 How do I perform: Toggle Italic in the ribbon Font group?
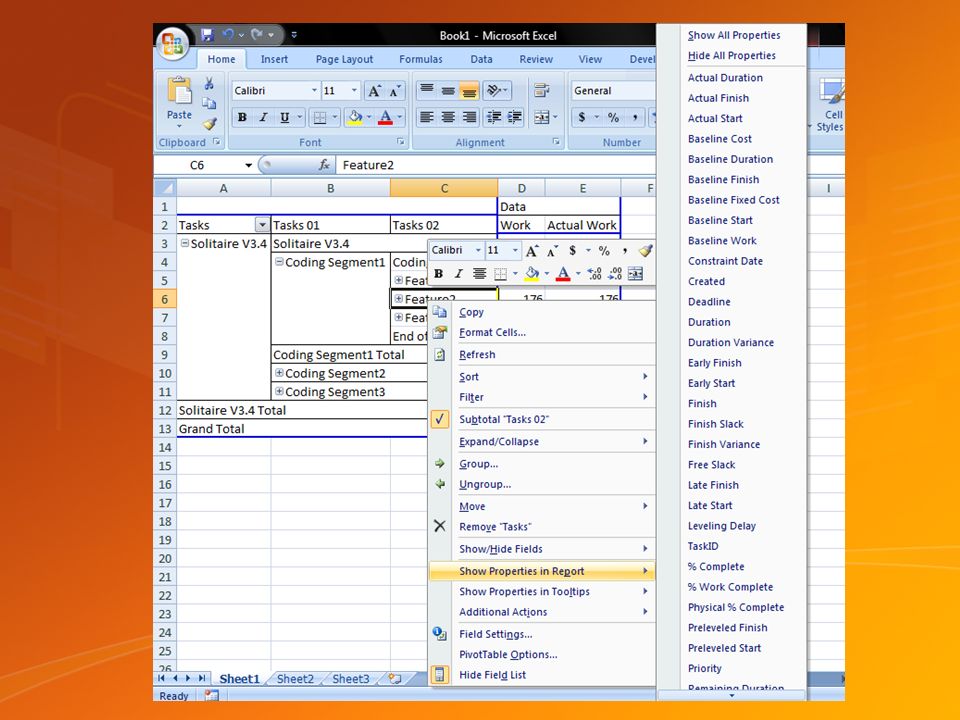pyautogui.click(x=263, y=118)
